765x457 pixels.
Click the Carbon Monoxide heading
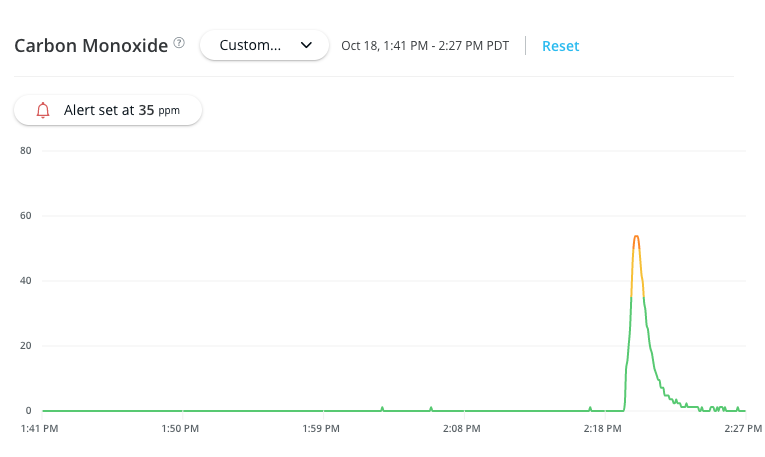click(x=91, y=45)
